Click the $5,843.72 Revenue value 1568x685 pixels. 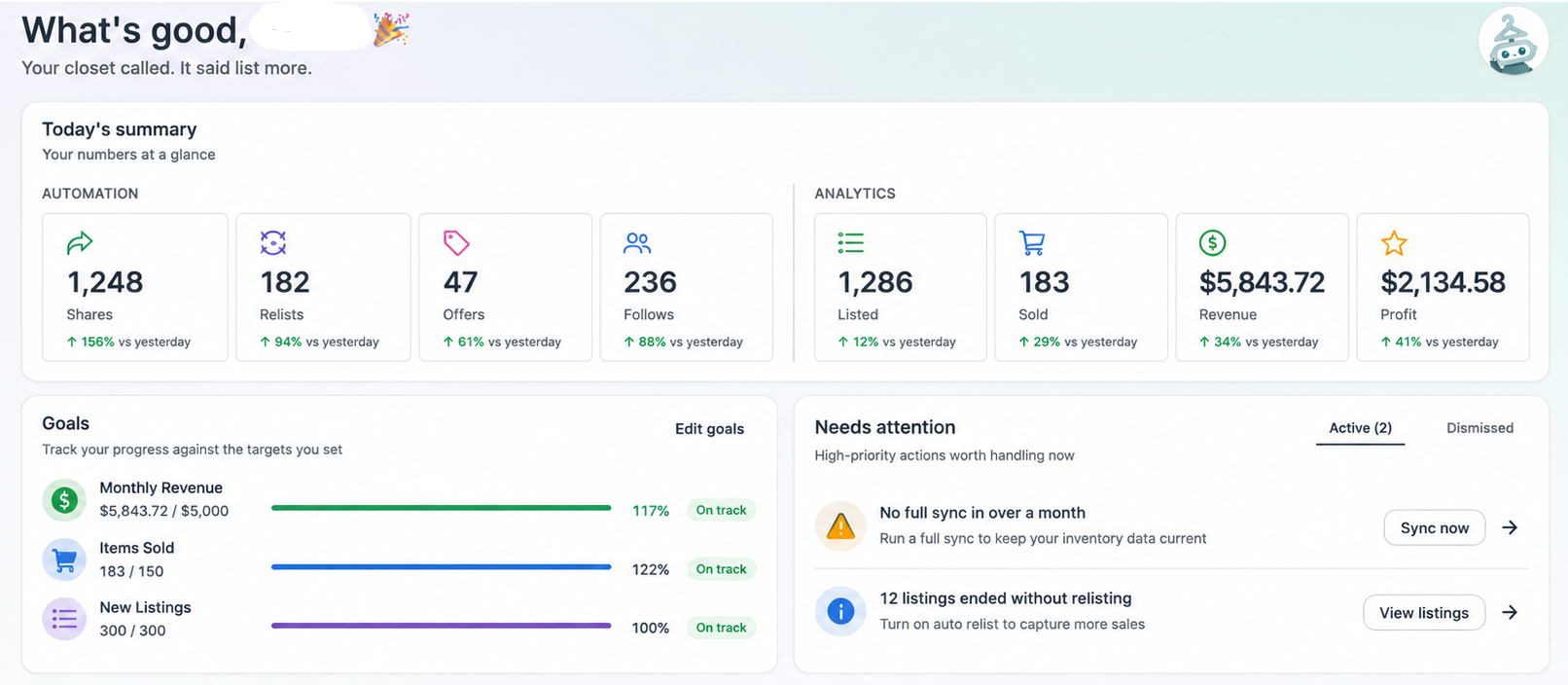[x=1262, y=282]
